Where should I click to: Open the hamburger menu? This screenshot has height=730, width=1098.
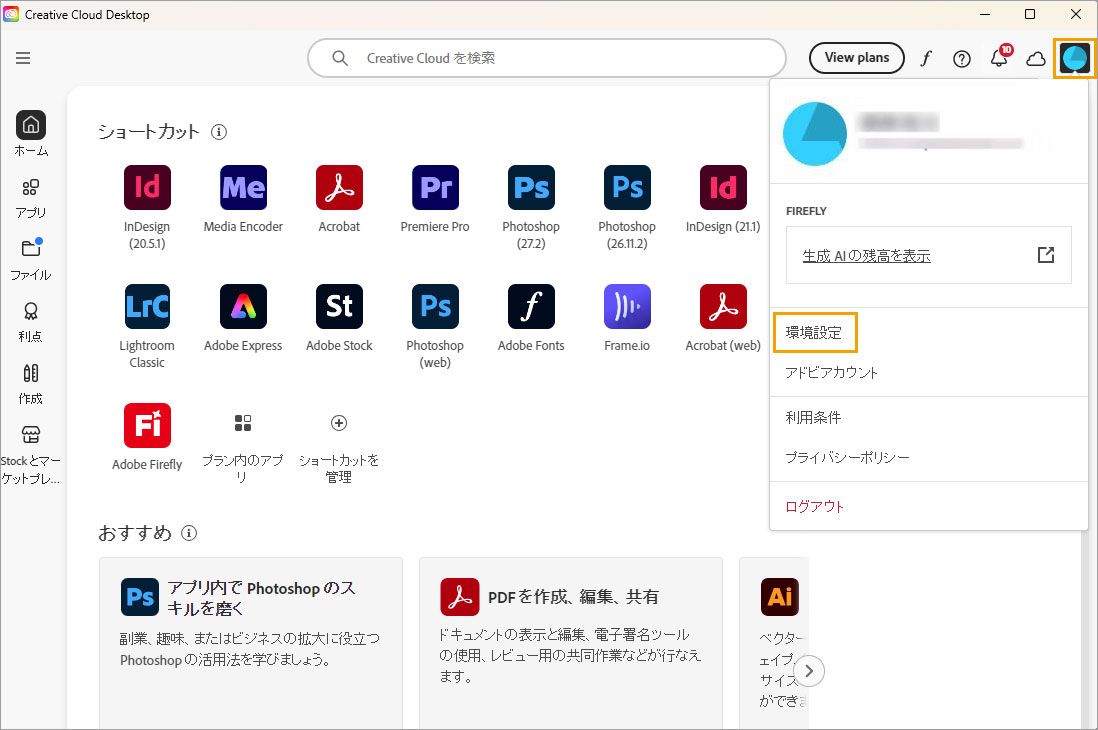(23, 58)
